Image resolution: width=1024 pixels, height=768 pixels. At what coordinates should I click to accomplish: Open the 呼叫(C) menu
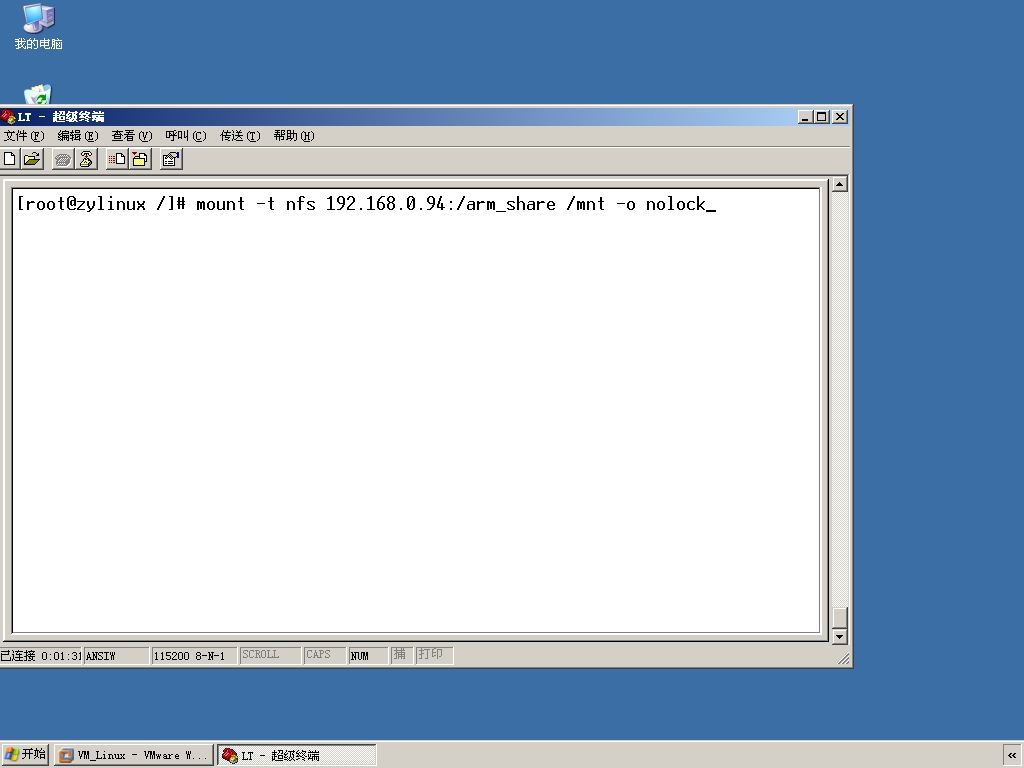[185, 136]
